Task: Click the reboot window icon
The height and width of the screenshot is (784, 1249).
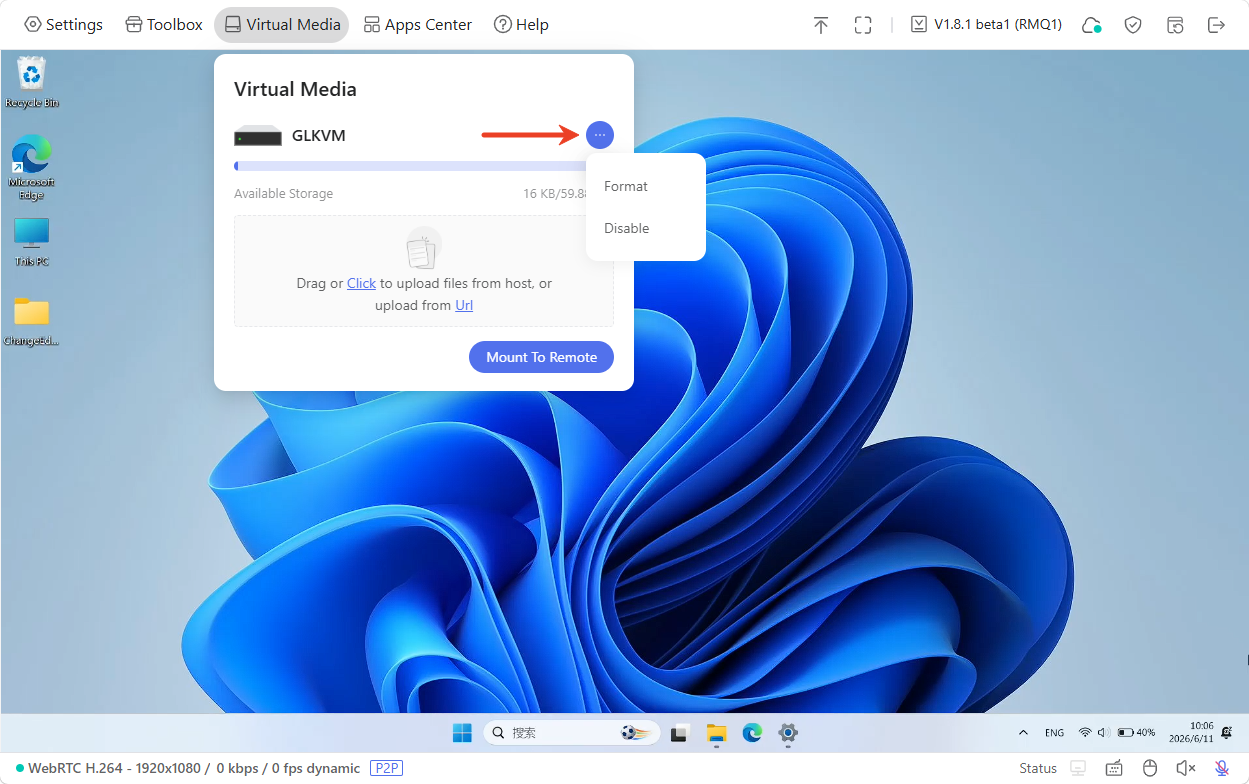Action: click(x=1175, y=25)
